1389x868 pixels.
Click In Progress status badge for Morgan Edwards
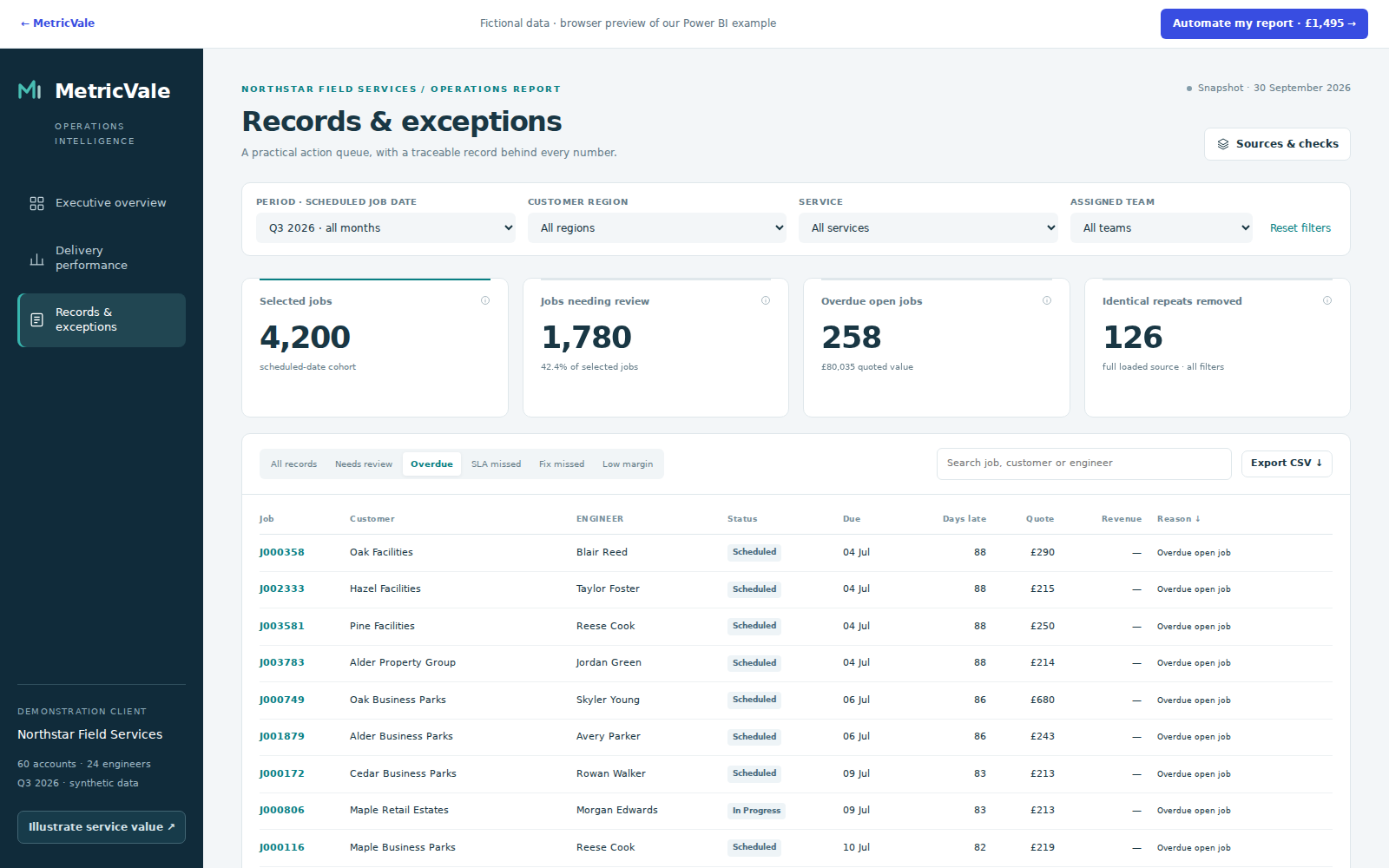coord(756,811)
